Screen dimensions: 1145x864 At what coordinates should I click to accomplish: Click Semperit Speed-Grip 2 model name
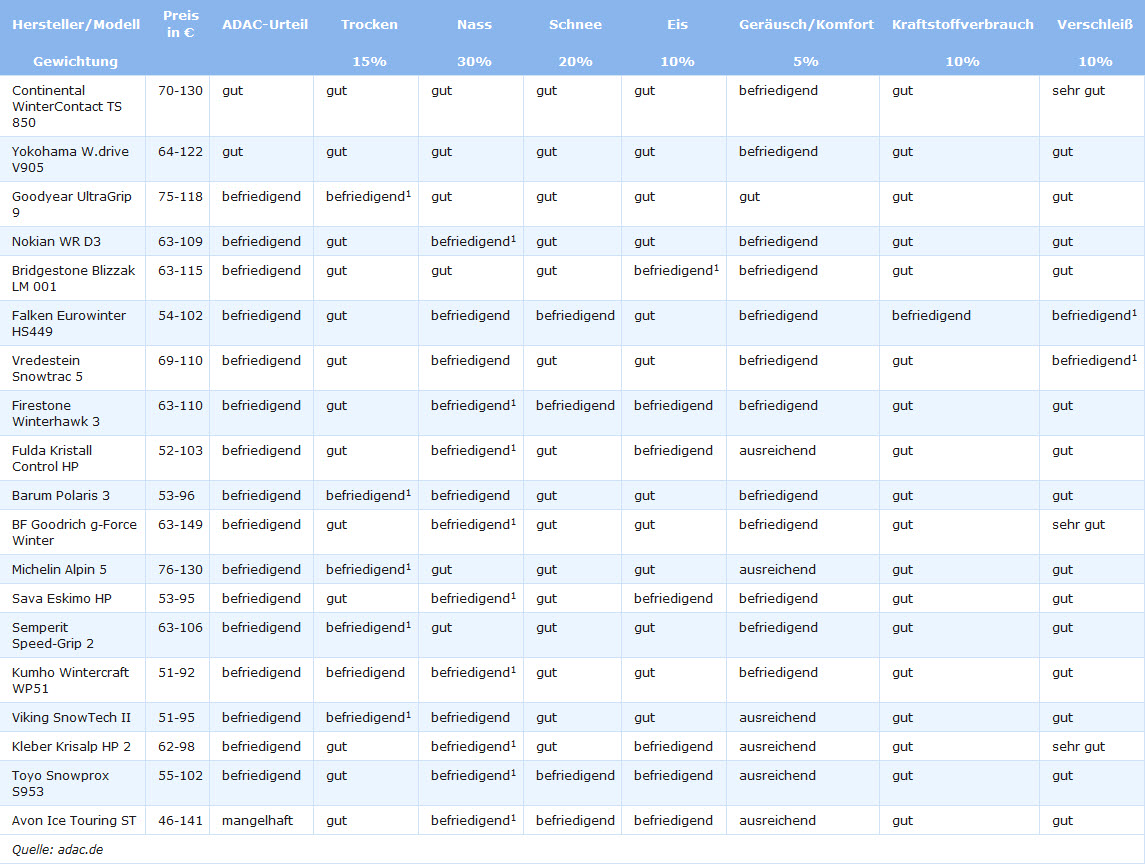53,635
